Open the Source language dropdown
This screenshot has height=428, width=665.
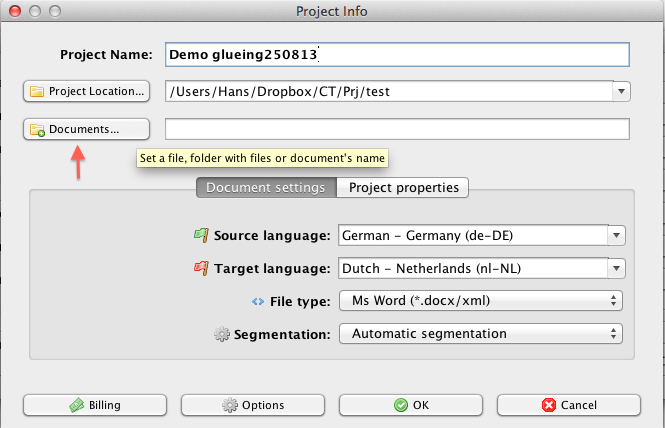[616, 235]
